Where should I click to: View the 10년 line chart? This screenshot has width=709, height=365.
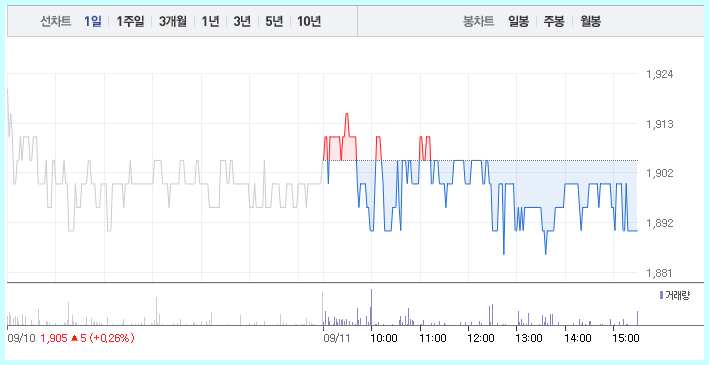[x=309, y=21]
